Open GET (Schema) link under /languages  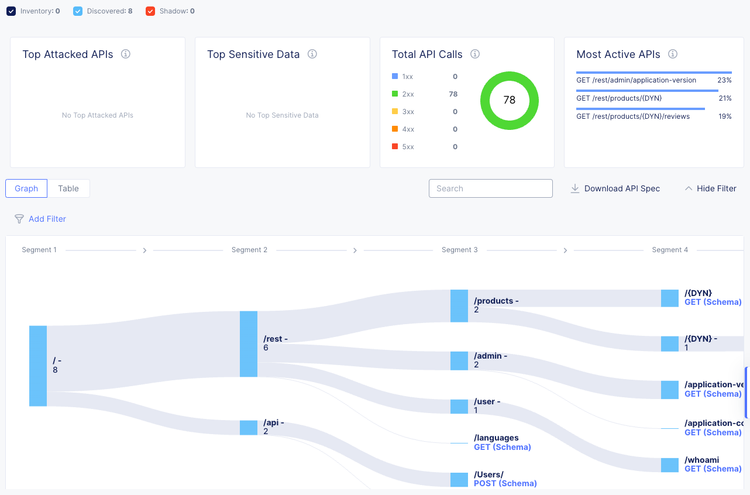tap(502, 447)
